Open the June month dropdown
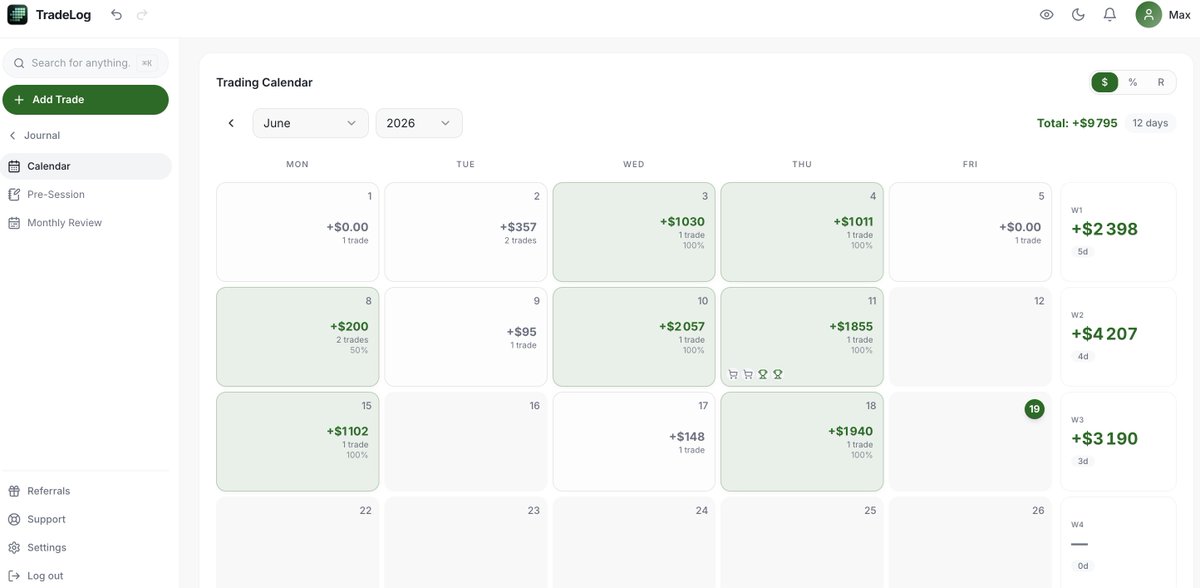This screenshot has width=1200, height=588. click(311, 123)
